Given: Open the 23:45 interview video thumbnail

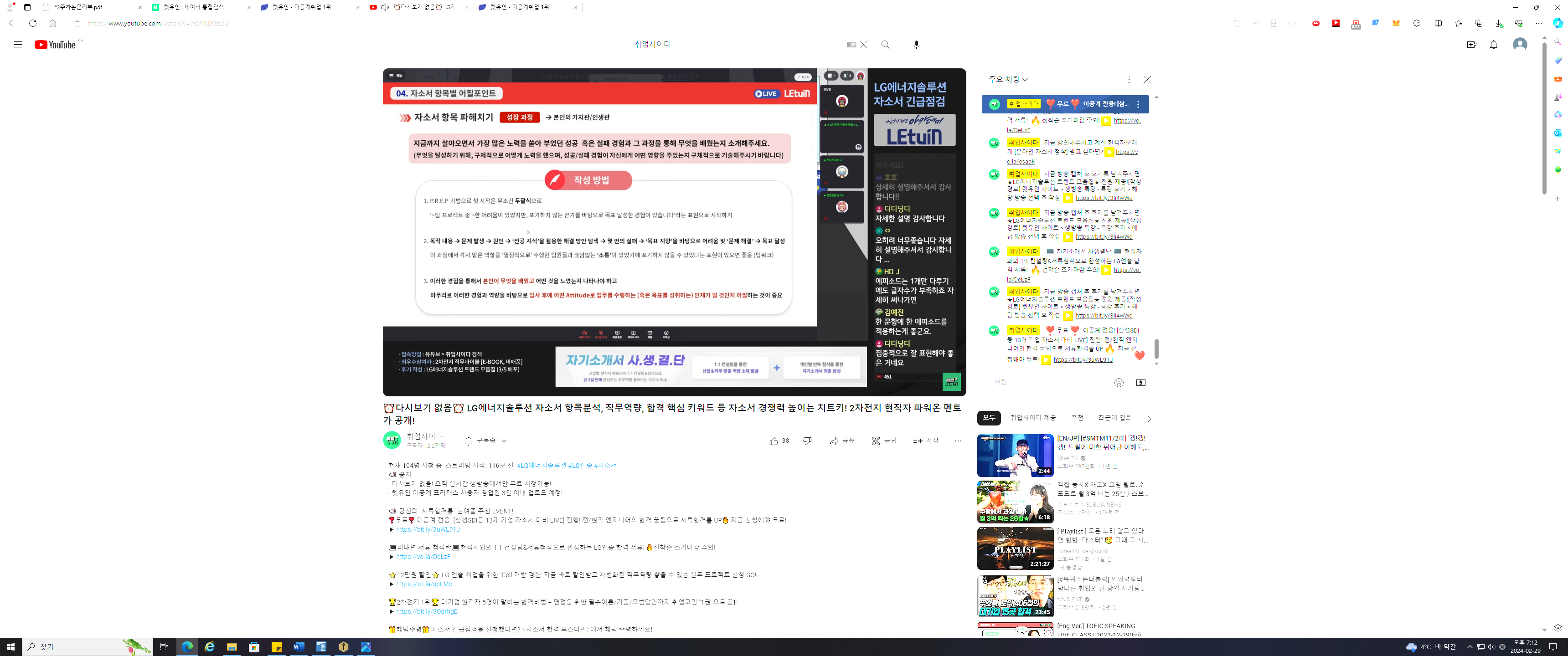Looking at the screenshot, I should [x=1015, y=596].
